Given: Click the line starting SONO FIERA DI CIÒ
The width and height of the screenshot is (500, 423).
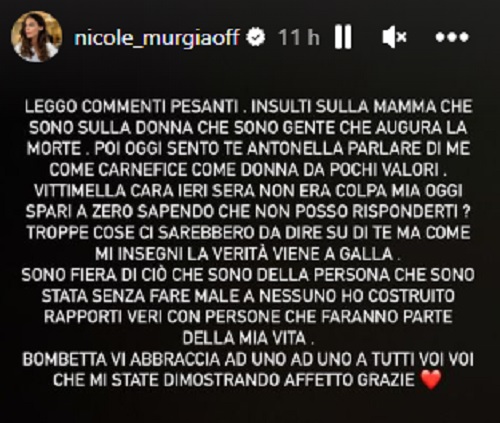Looking at the screenshot, I should [248, 275].
